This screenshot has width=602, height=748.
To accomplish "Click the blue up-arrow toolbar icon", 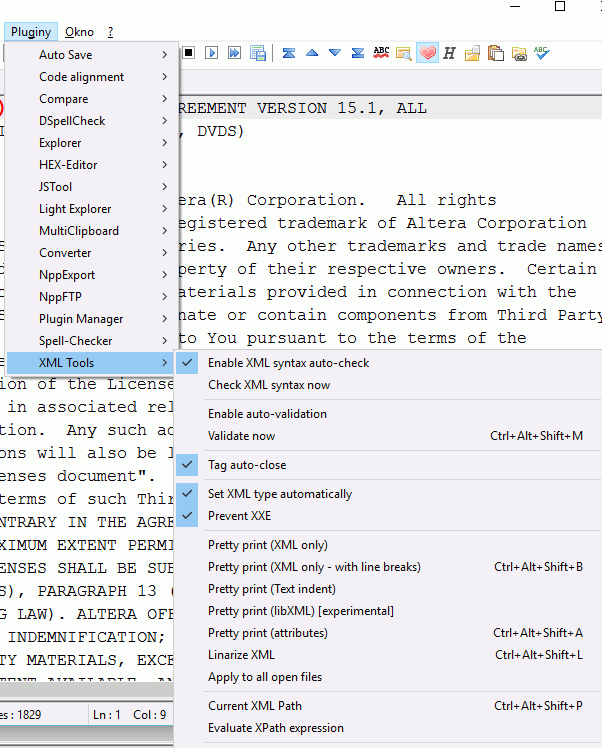I will [312, 53].
